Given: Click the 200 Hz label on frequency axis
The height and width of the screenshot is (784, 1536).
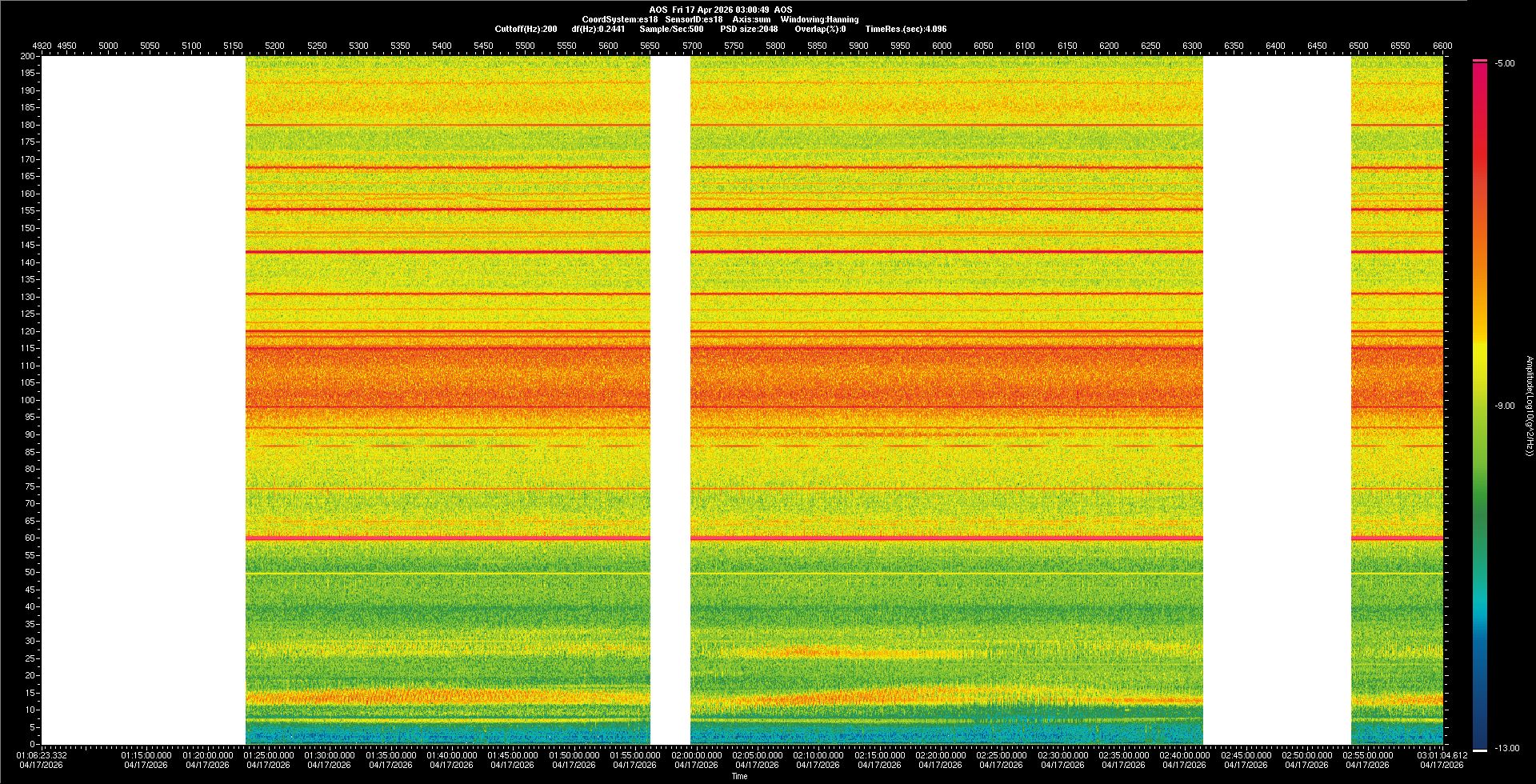Looking at the screenshot, I should (x=28, y=56).
